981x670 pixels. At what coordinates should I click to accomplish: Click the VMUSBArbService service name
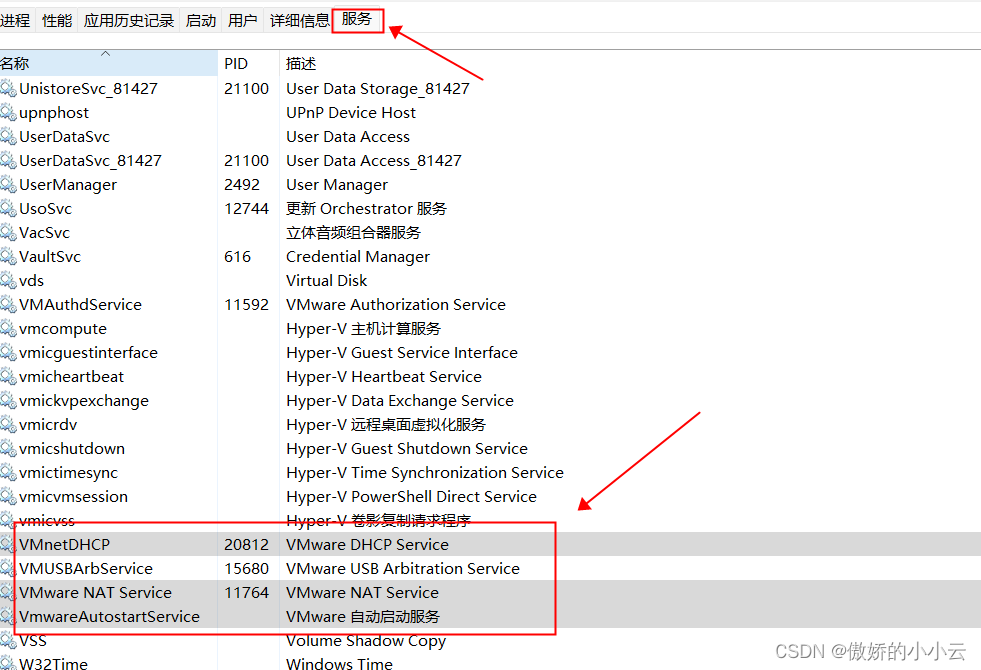(x=86, y=568)
